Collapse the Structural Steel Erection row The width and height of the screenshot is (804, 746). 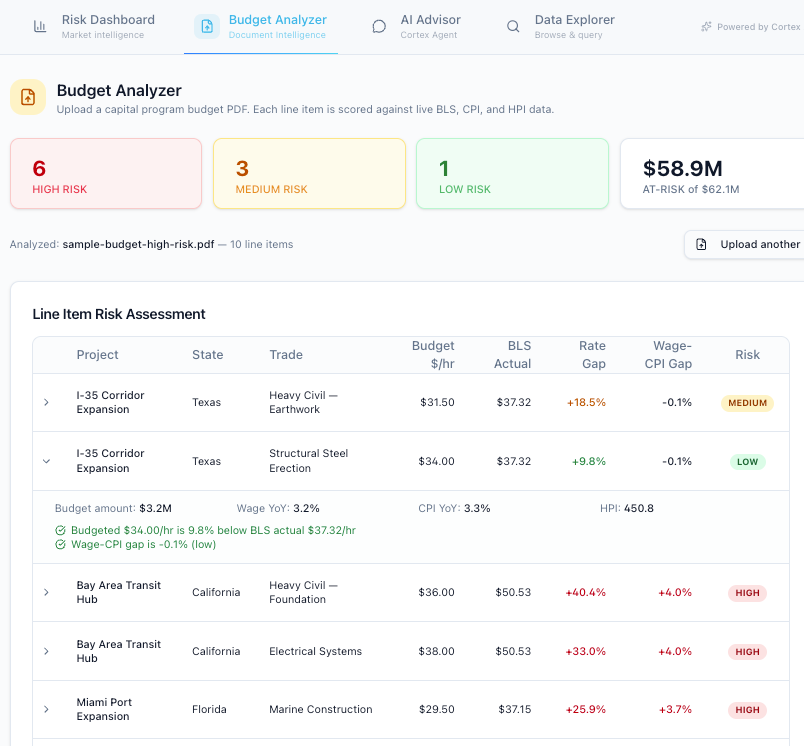coord(46,461)
